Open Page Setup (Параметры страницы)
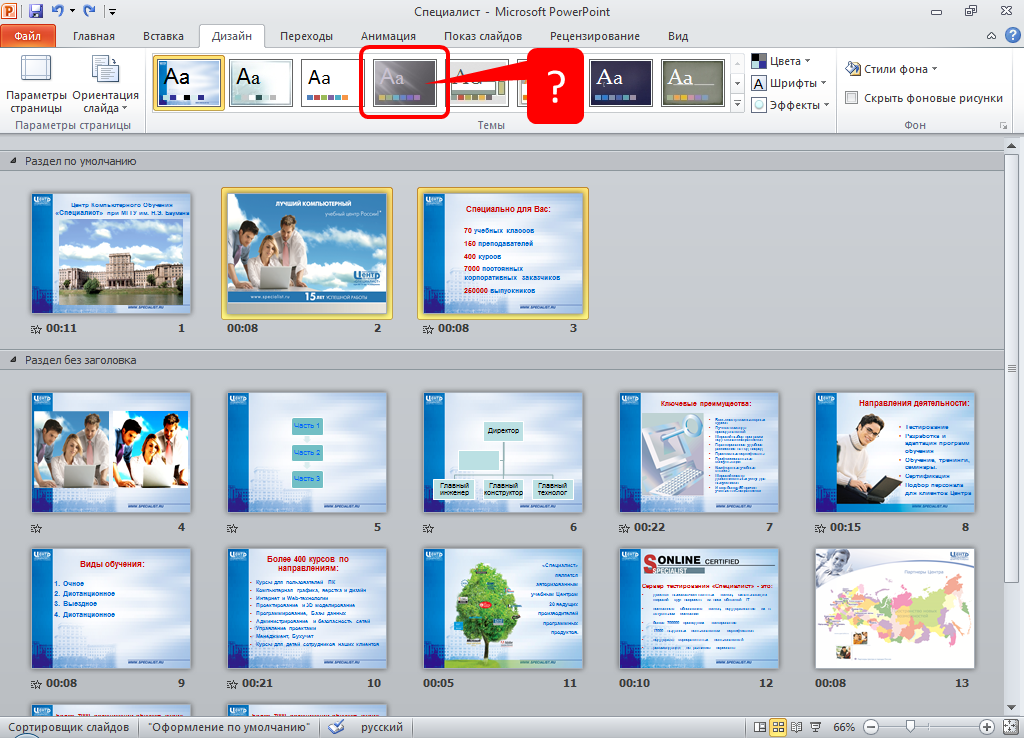This screenshot has height=738, width=1024. [36, 84]
